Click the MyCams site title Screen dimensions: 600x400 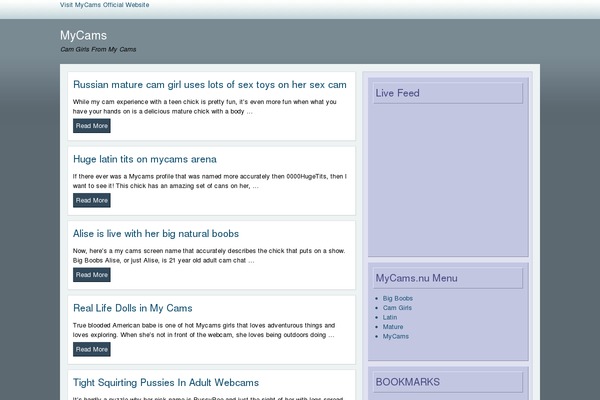point(83,35)
